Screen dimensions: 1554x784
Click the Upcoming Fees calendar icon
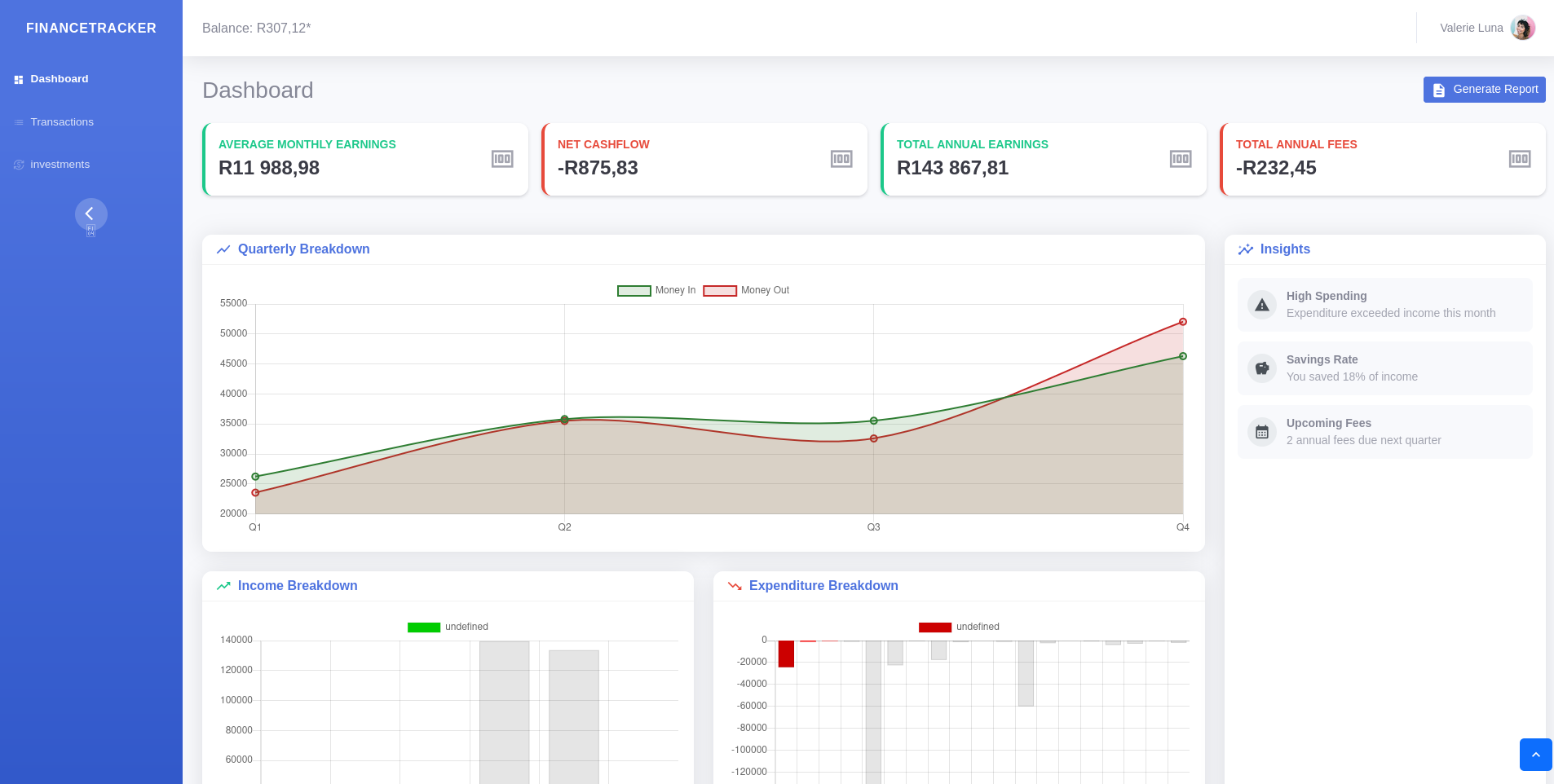[x=1261, y=432]
